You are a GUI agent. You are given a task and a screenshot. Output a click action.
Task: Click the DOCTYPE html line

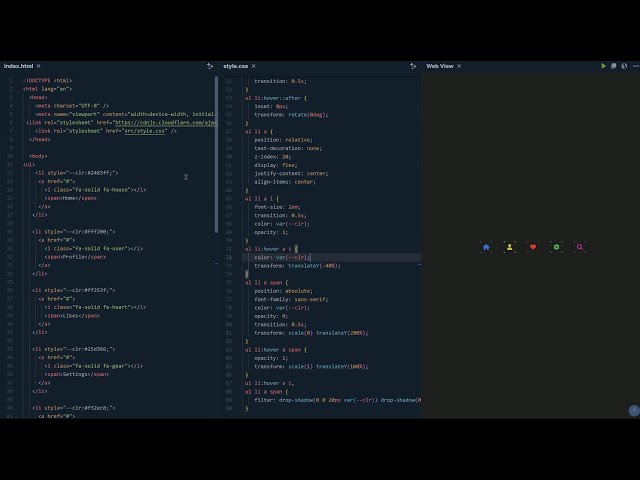(x=47, y=80)
